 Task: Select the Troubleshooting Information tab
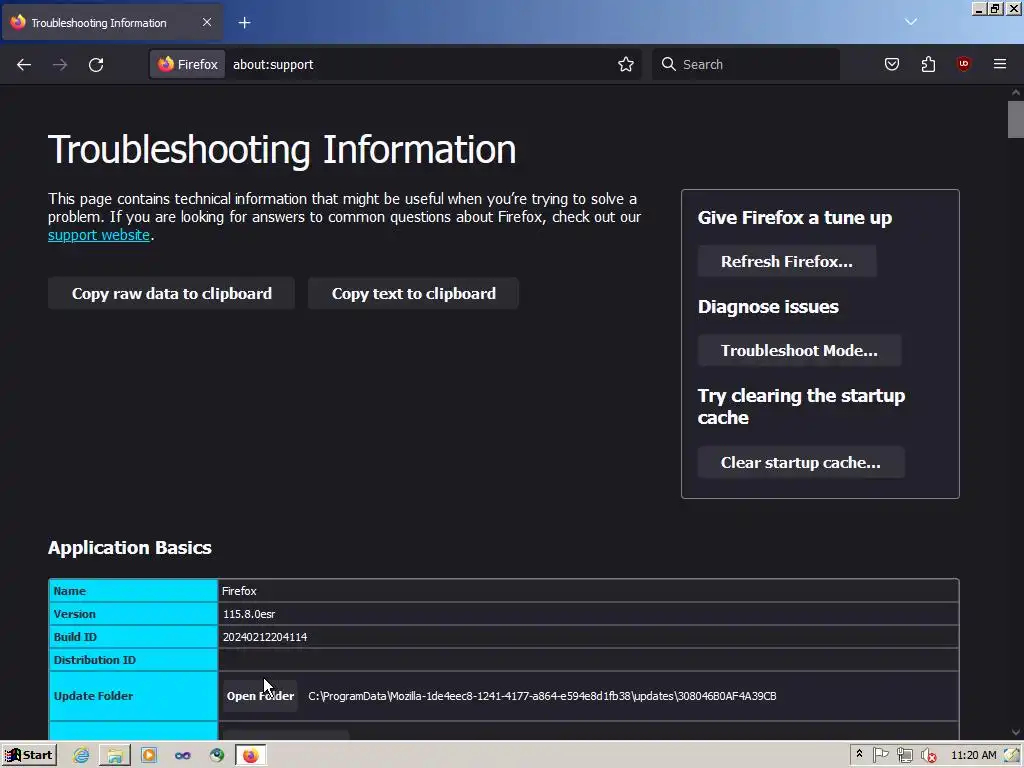(x=112, y=23)
